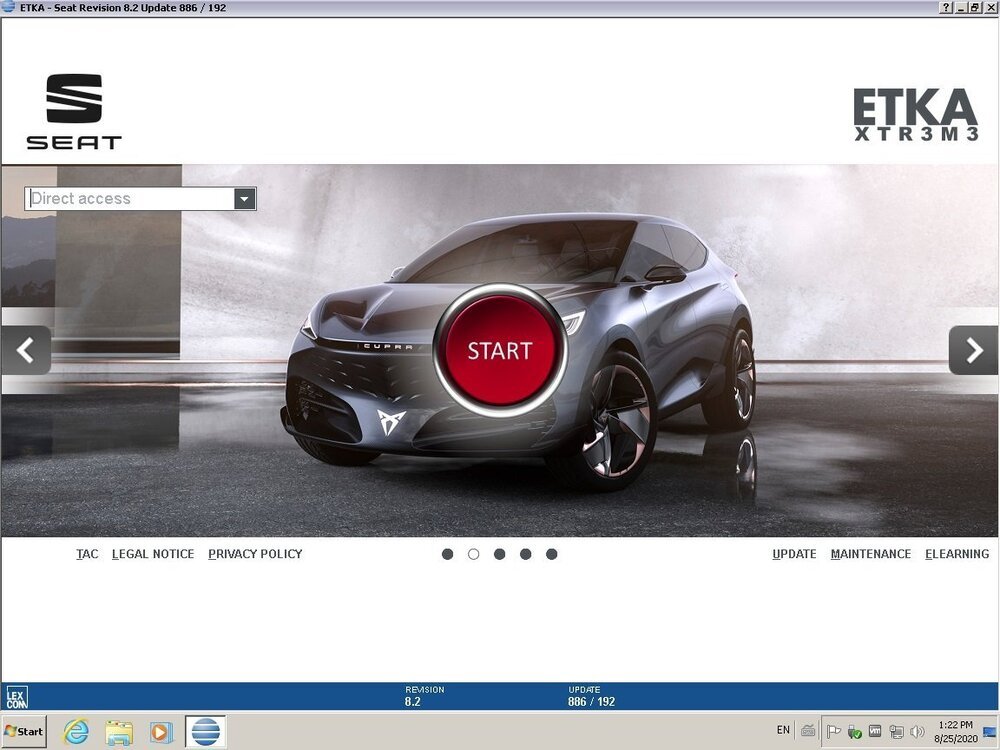Select the first carousel dot
This screenshot has width=1000, height=750.
tap(447, 554)
